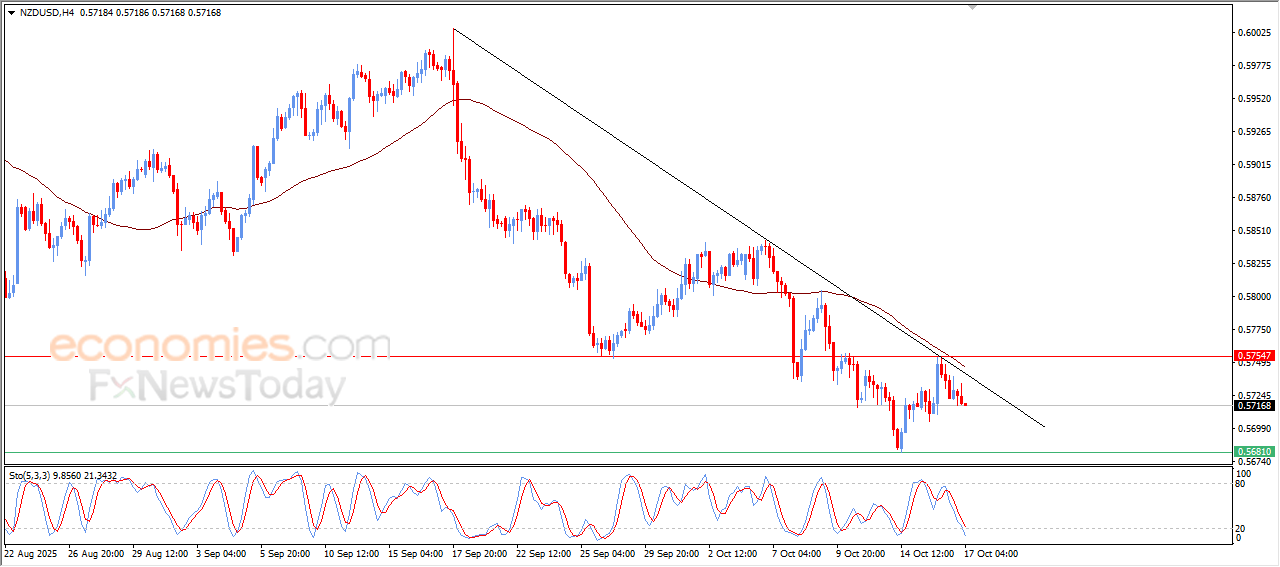Click the stochastic 80 level scale label

tap(1243, 484)
